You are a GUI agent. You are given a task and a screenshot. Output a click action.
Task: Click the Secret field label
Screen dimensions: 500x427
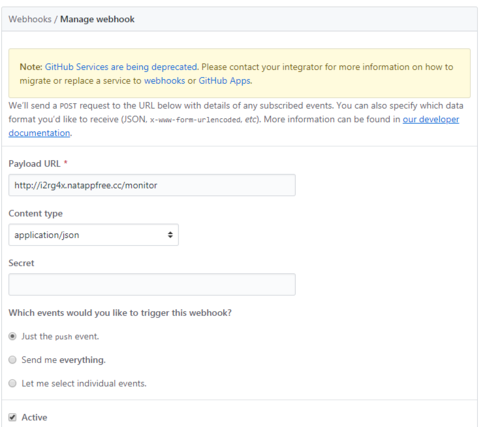[x=21, y=263]
